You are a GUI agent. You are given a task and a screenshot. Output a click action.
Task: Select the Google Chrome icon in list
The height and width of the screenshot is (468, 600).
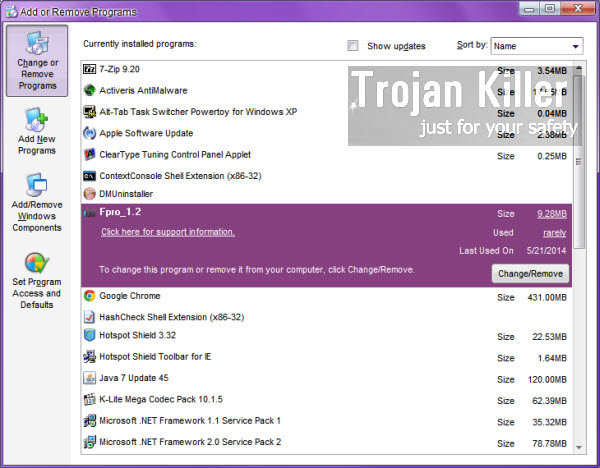pyautogui.click(x=90, y=296)
